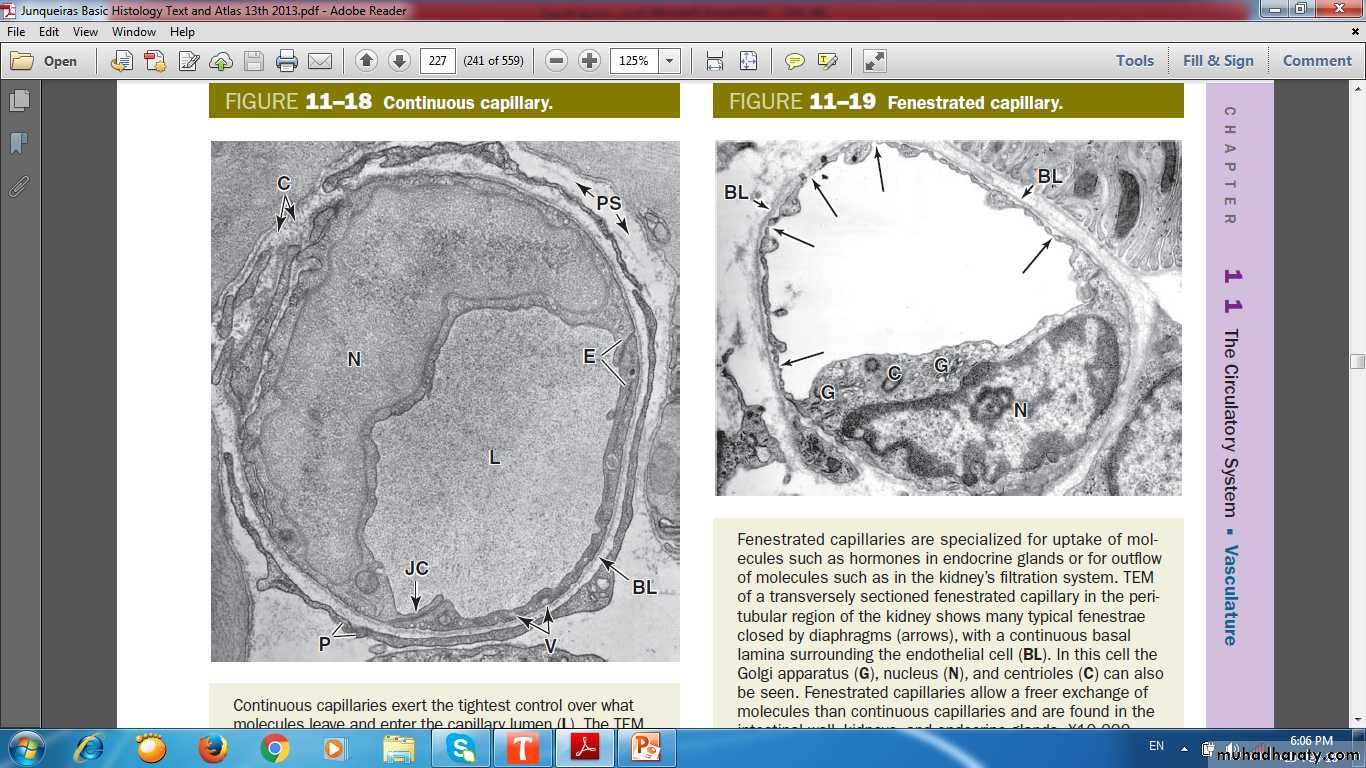
Task: Open the Fill & Sign pane
Action: (1218, 60)
